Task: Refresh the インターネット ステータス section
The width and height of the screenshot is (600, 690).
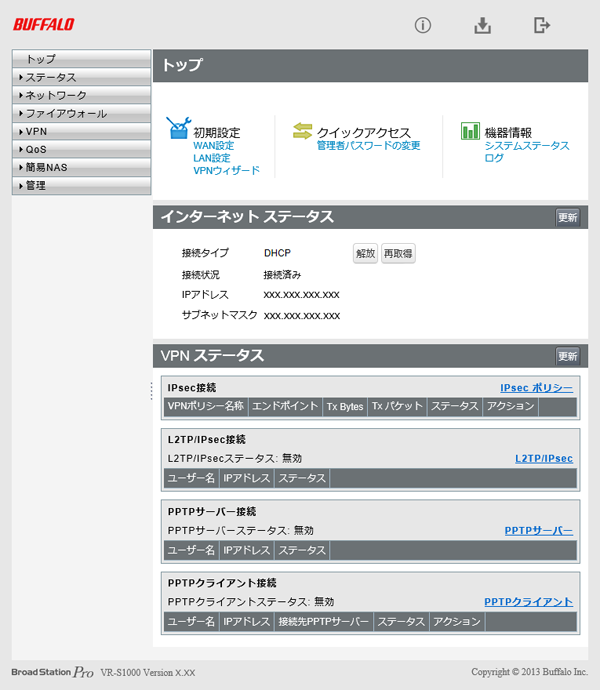Action: 567,217
